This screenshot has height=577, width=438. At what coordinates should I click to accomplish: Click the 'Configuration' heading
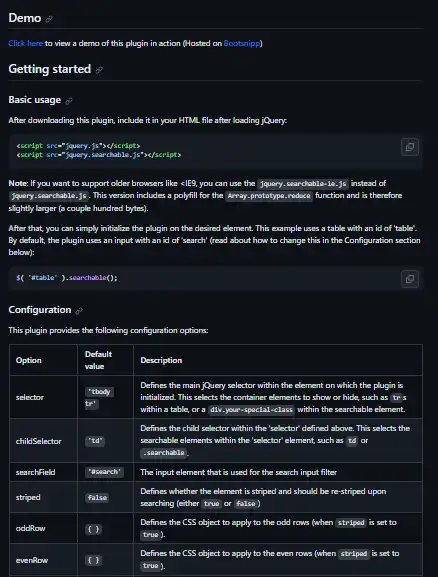click(40, 310)
